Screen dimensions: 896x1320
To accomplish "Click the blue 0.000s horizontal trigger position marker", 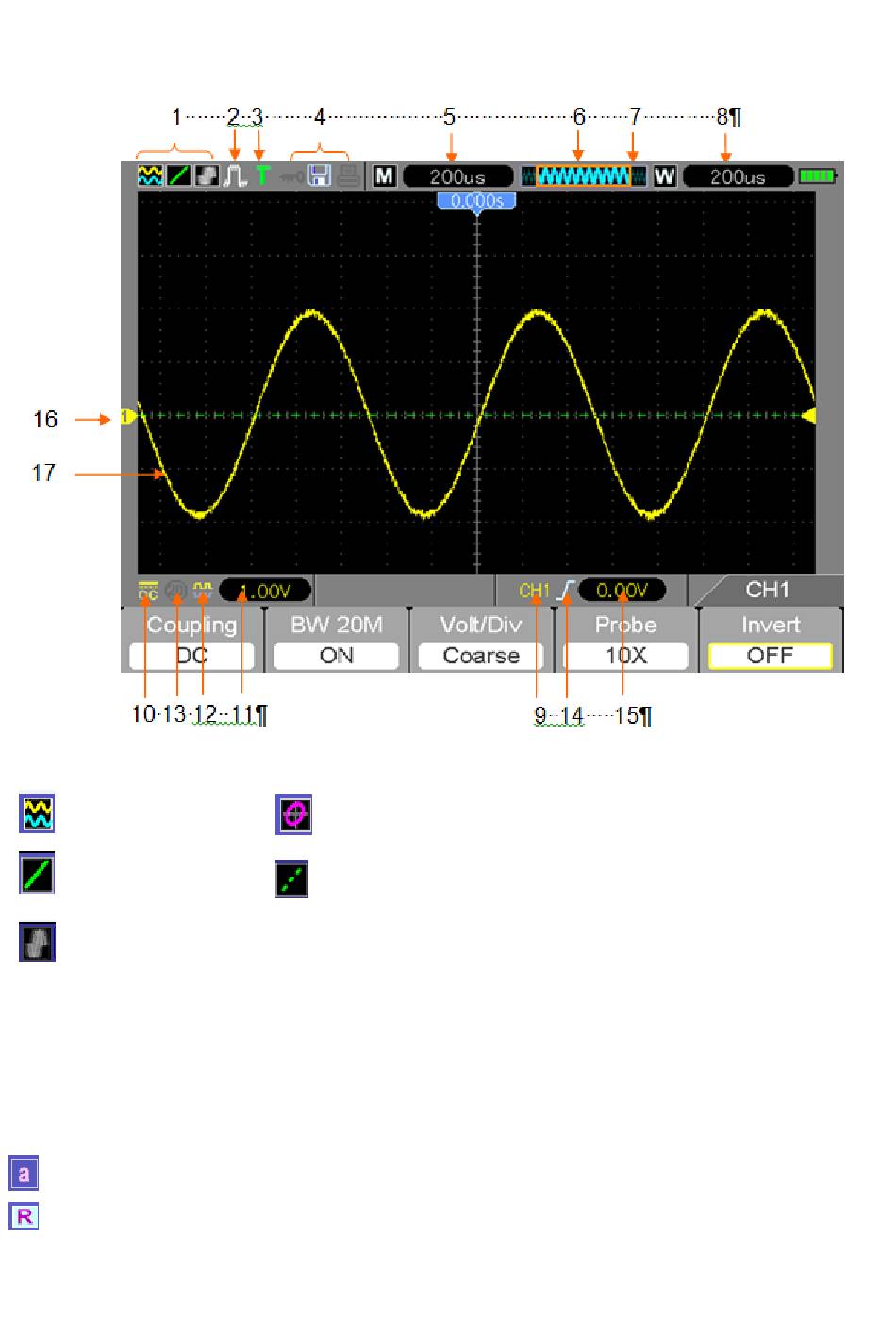I will pyautogui.click(x=476, y=201).
